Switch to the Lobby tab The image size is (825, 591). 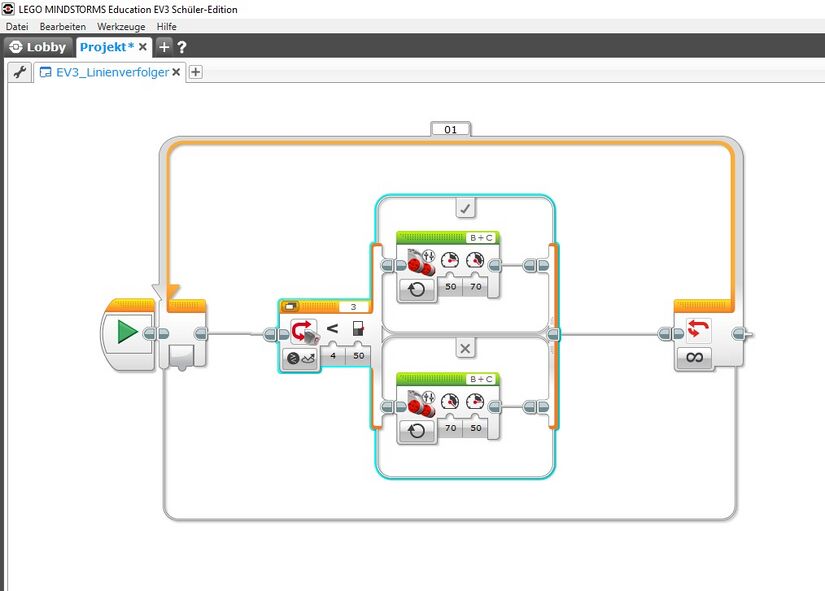[38, 47]
